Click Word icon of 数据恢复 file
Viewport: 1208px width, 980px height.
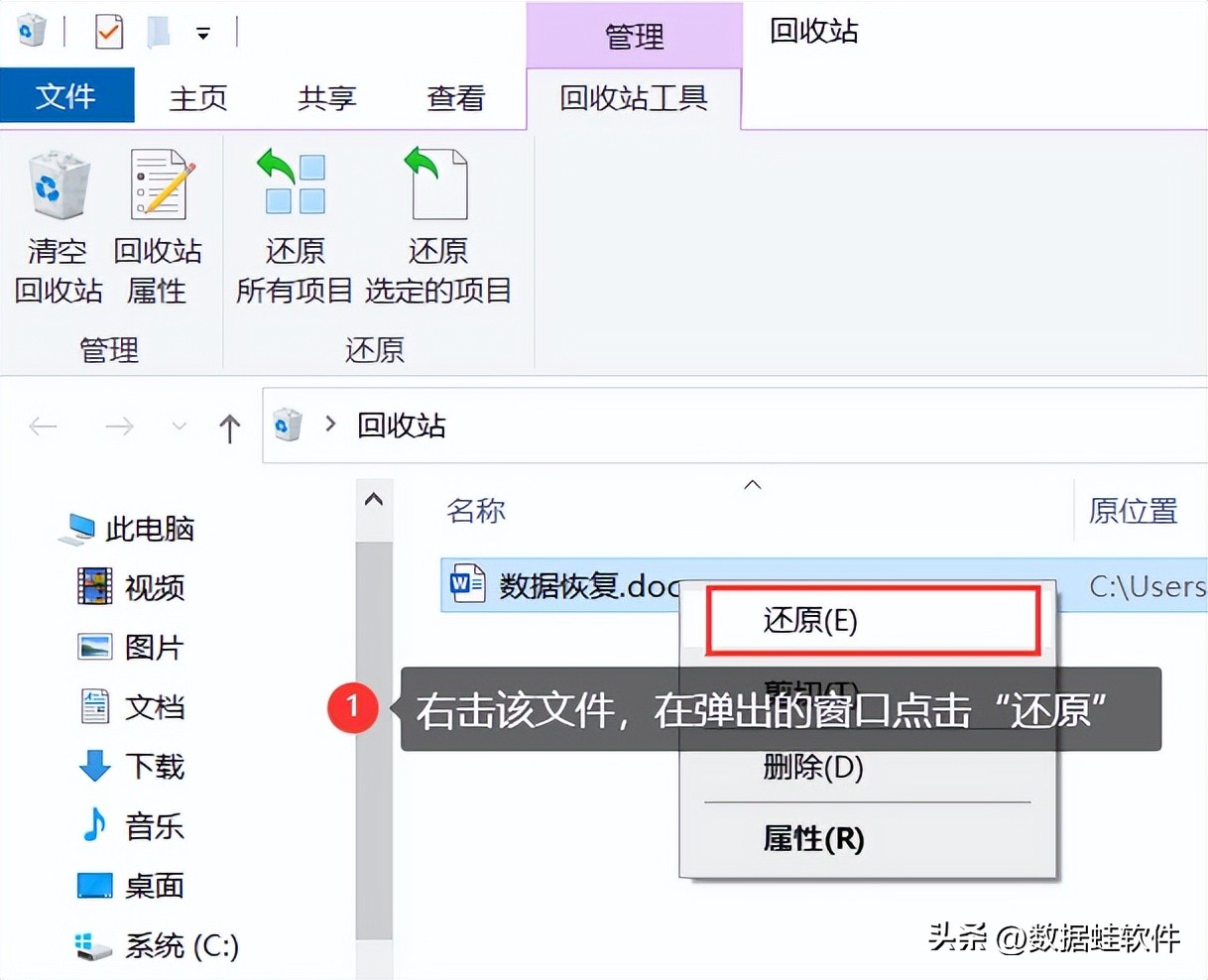click(467, 583)
